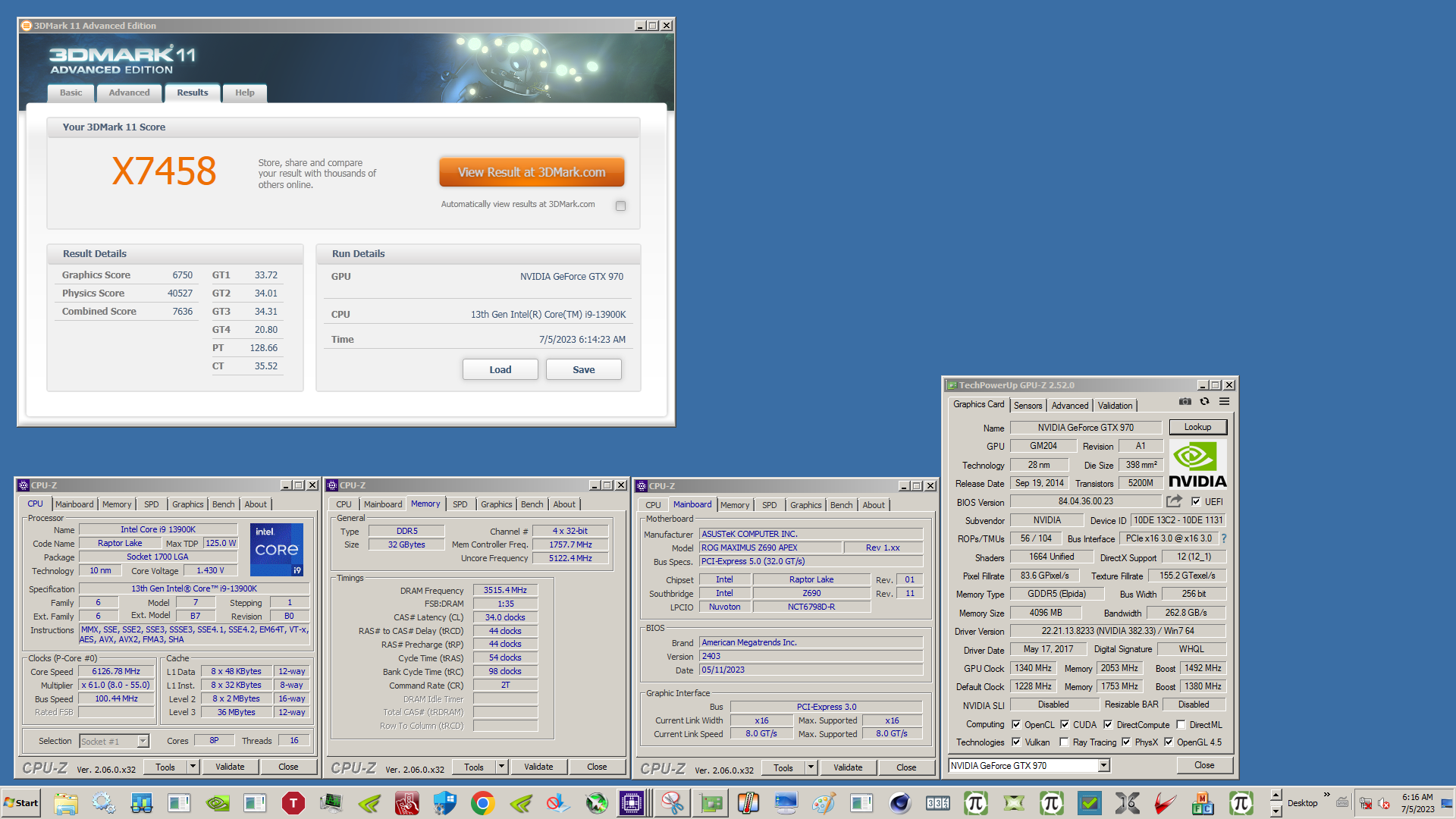Take a GPU-Z screenshot with camera icon

pos(1185,402)
